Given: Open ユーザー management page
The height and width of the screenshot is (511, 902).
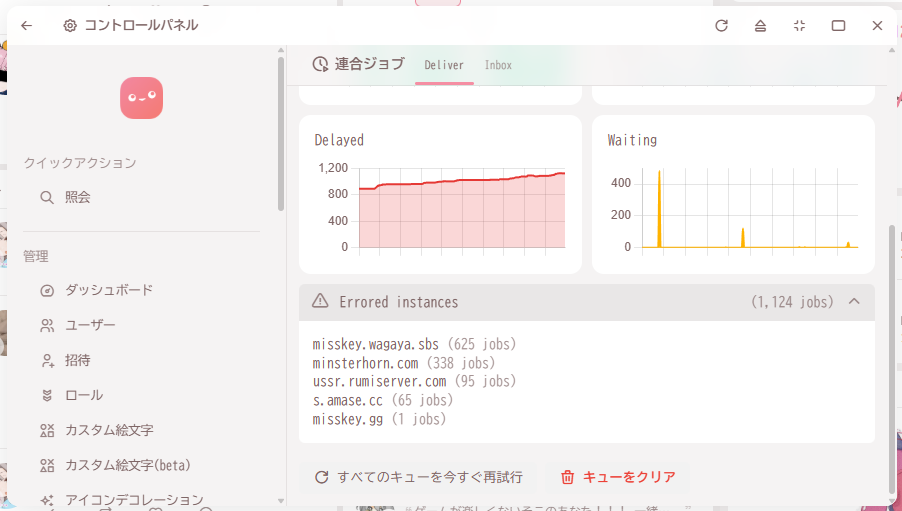Looking at the screenshot, I should tap(90, 325).
